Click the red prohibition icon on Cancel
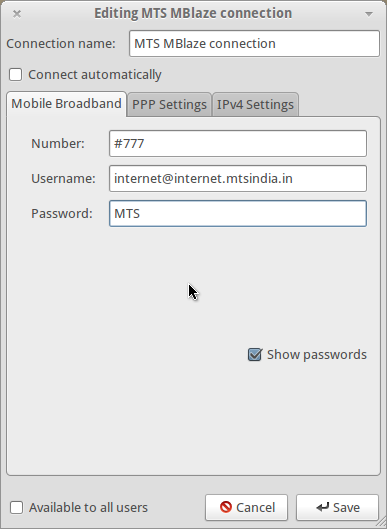Viewport: 387px width, 529px height. pos(226,507)
